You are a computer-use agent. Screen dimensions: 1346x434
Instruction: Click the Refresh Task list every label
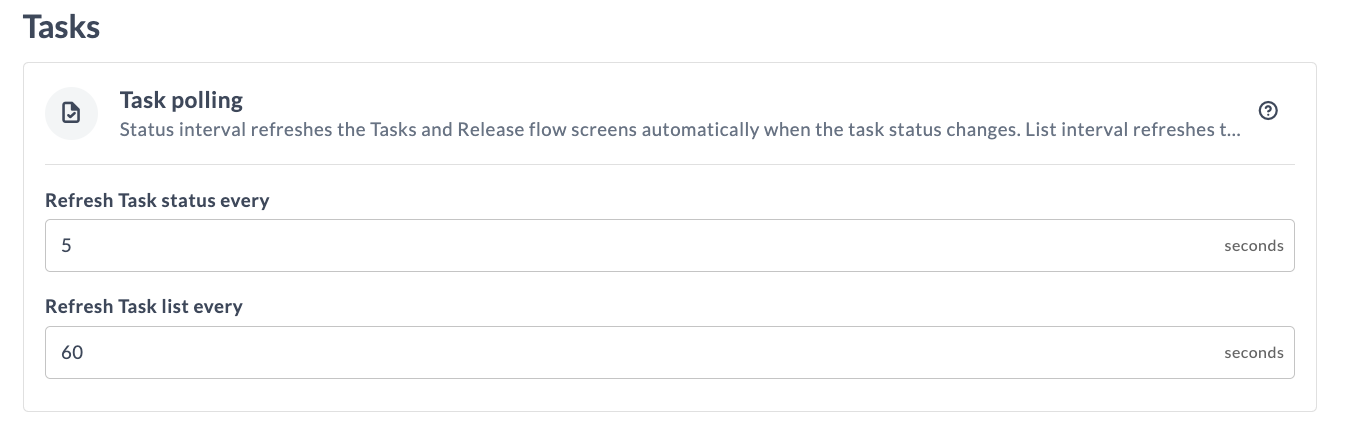point(144,306)
